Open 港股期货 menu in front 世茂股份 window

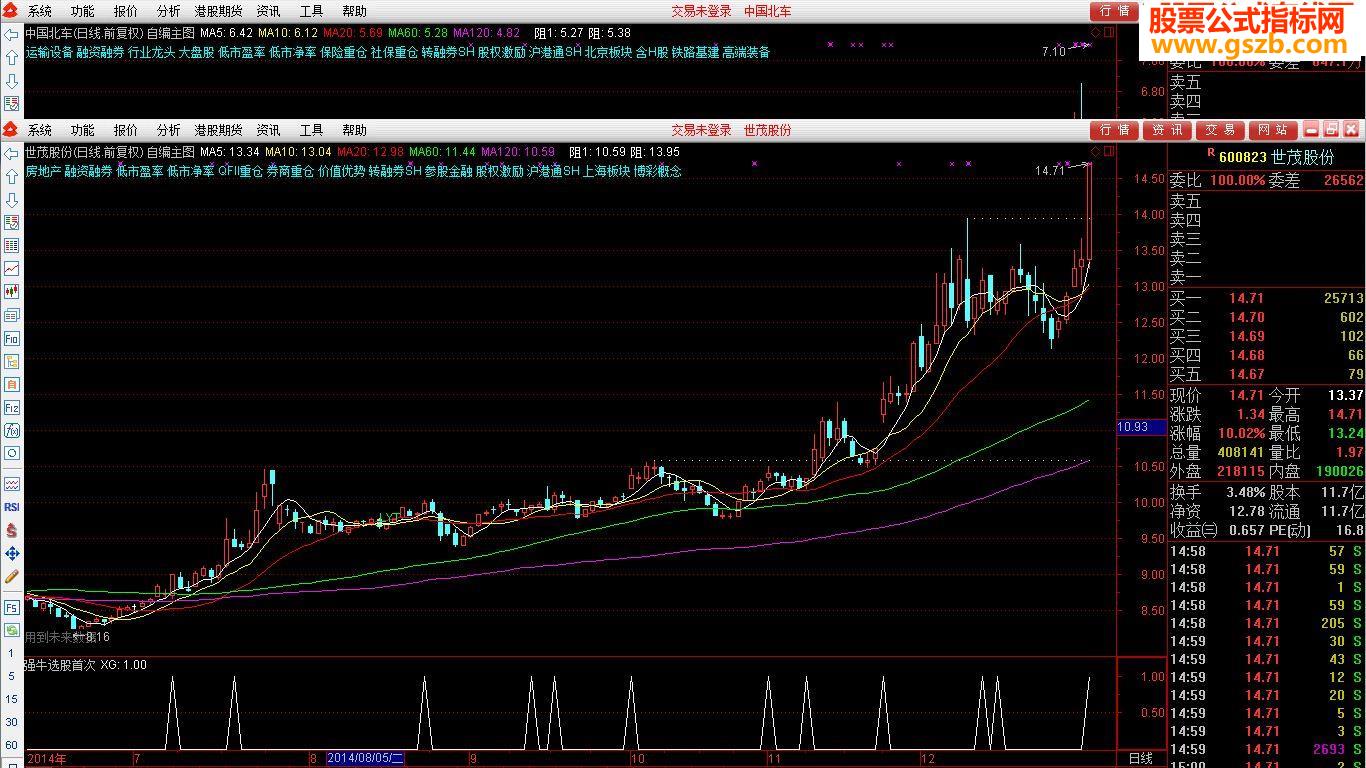219,130
